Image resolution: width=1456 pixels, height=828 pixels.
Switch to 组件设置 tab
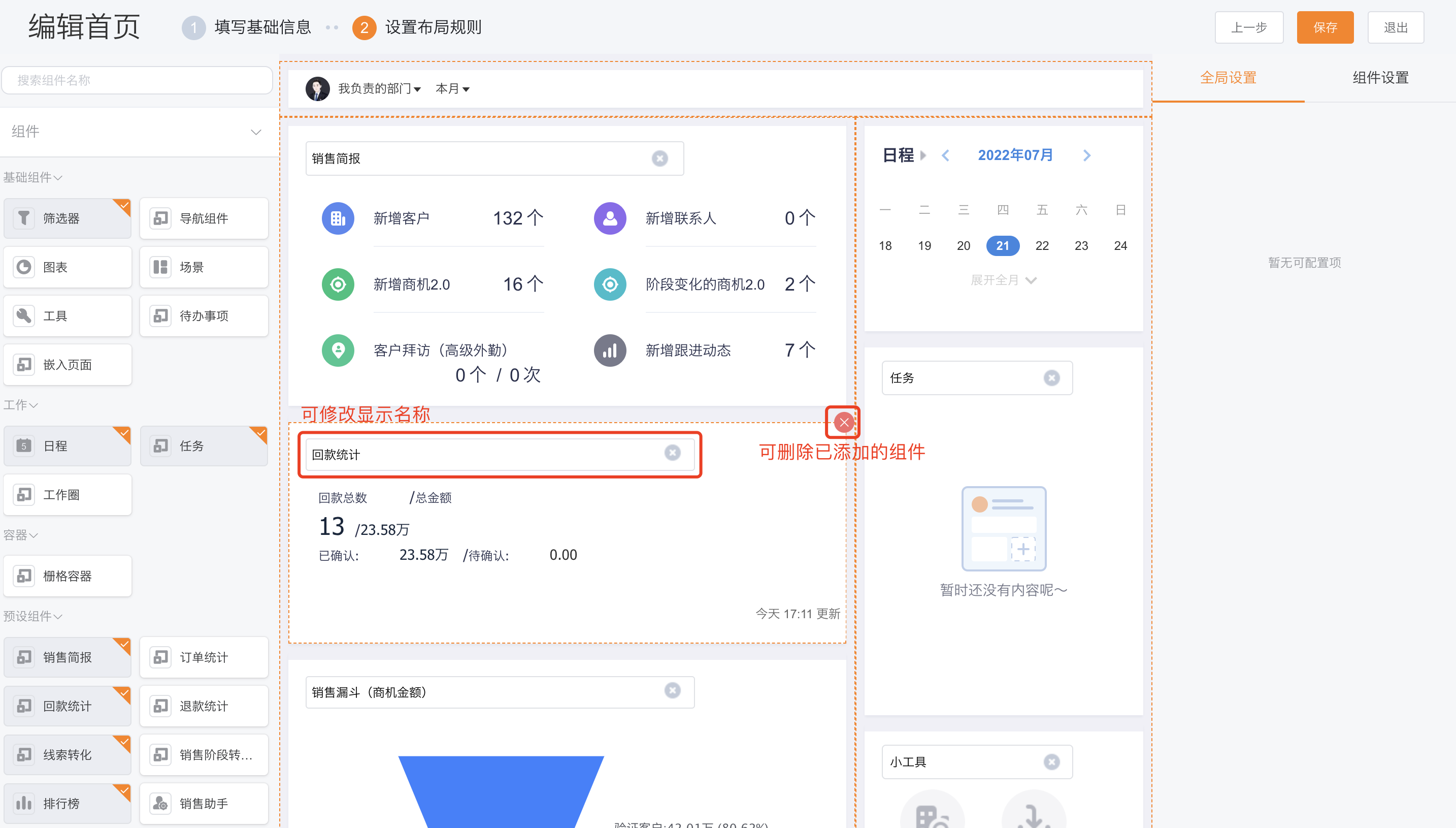(1380, 78)
